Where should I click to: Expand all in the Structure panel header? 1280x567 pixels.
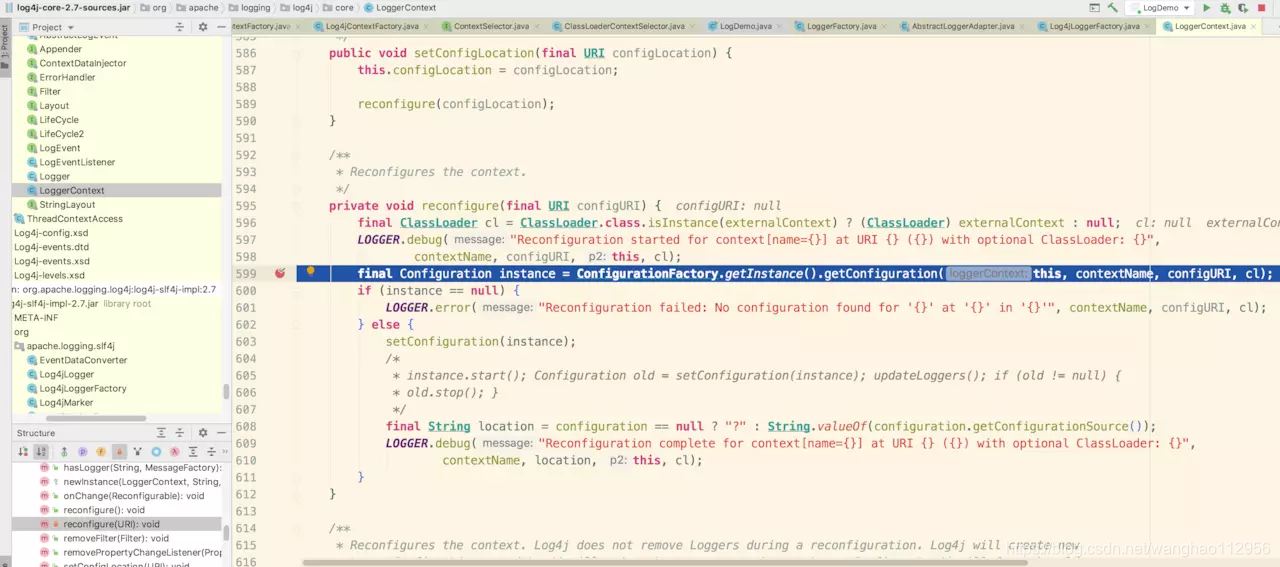[161, 433]
